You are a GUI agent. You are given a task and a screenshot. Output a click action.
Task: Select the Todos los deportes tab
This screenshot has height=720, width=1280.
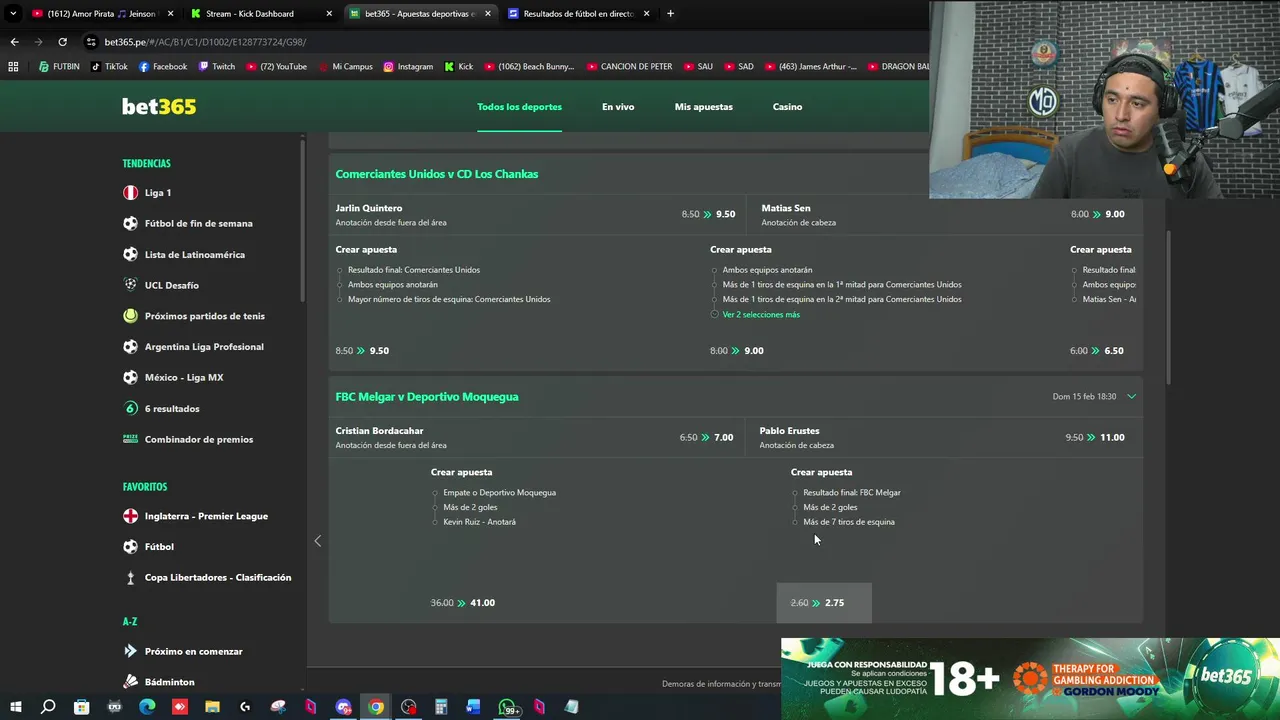[x=519, y=107]
